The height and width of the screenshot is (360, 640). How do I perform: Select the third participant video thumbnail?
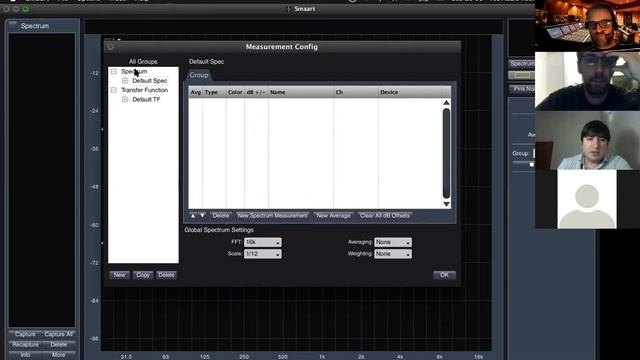tap(587, 140)
